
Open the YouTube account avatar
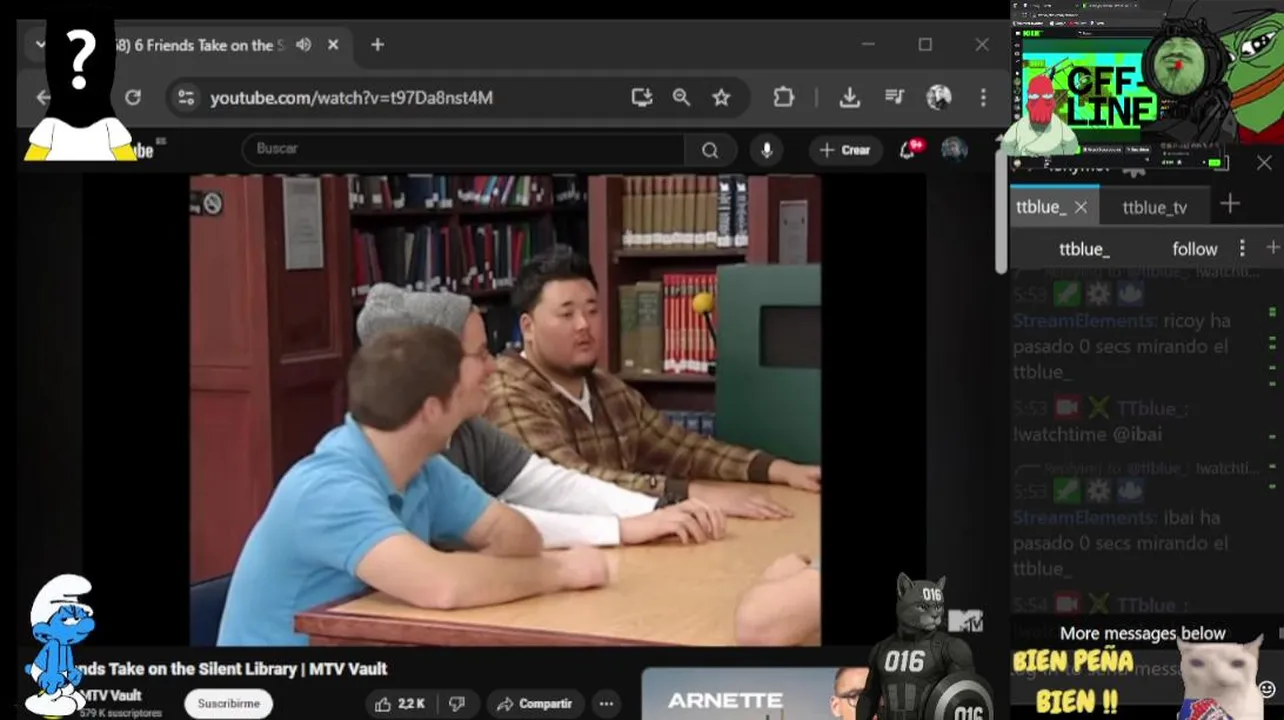[x=954, y=150]
